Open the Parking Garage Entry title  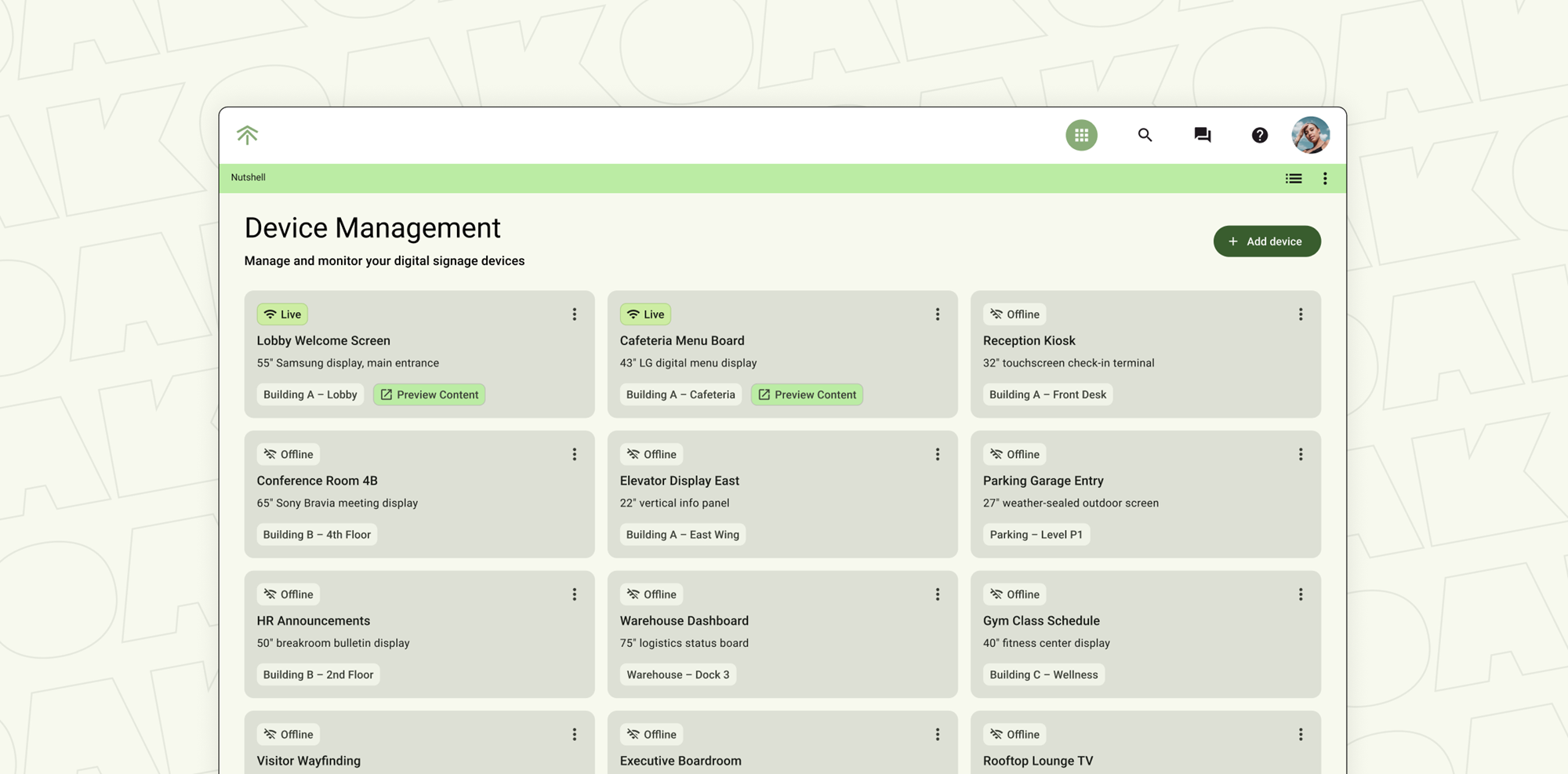[1044, 481]
